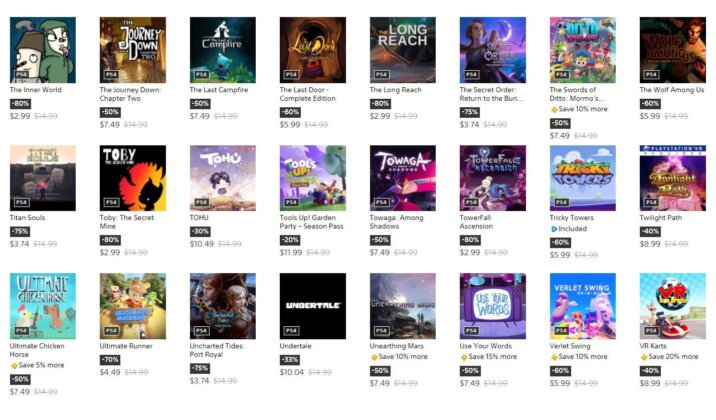Click The Long Reach game title link
The image size is (716, 420).
(x=395, y=90)
